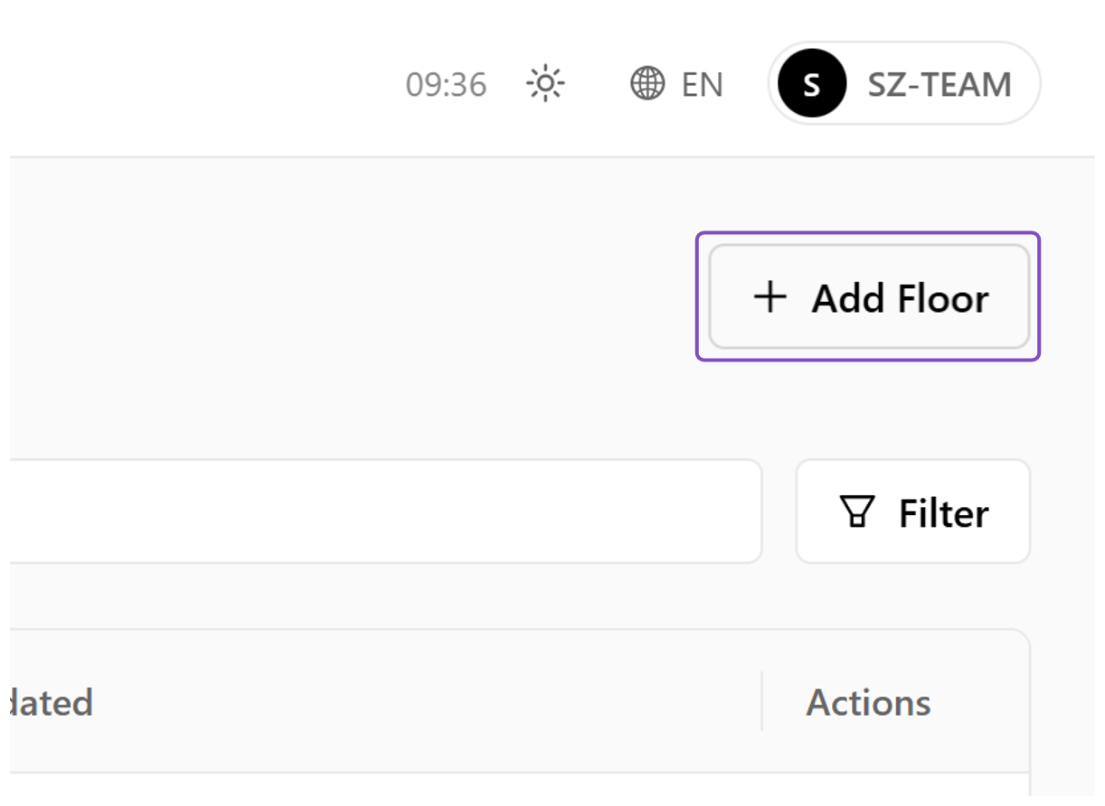The image size is (1105, 806).
Task: Click the divider before Actions column
Action: click(762, 701)
